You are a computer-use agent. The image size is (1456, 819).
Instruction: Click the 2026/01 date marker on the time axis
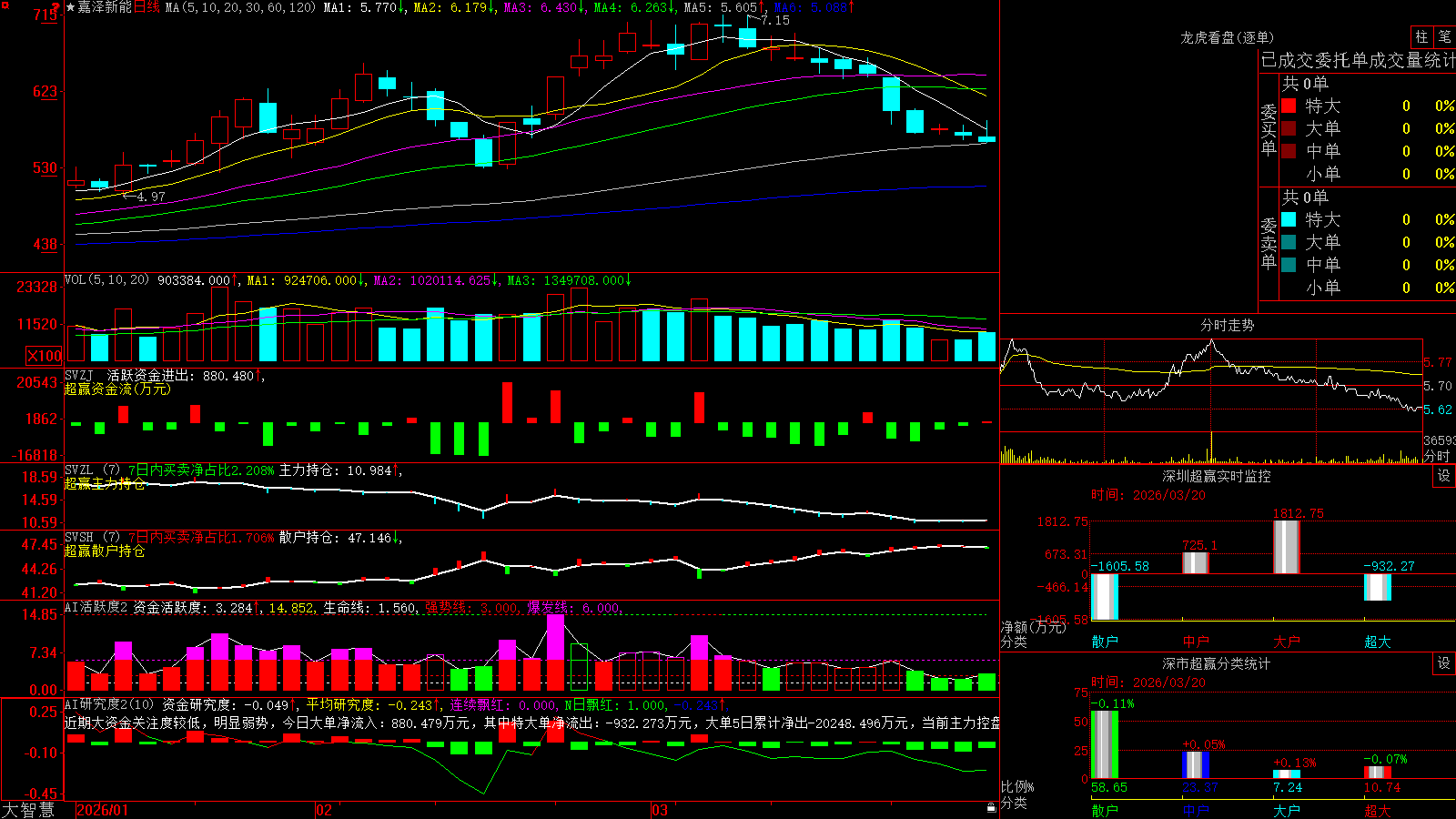(x=103, y=810)
